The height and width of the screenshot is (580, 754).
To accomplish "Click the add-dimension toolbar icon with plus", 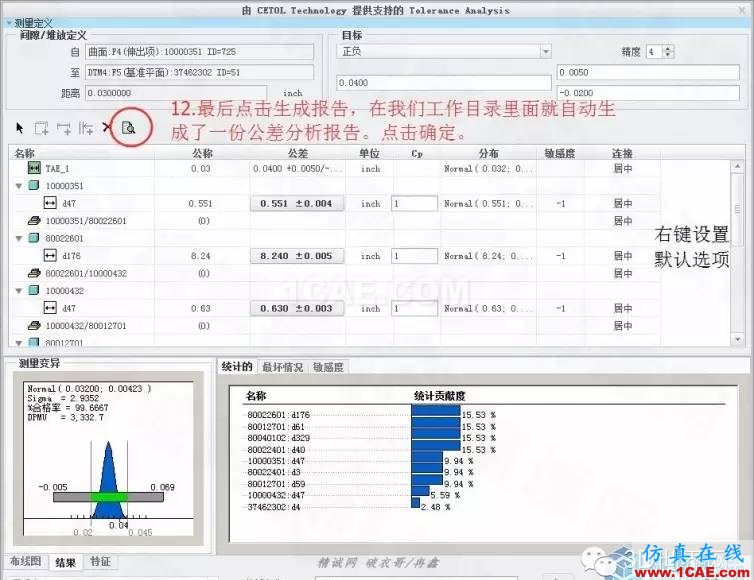I will tap(63, 128).
